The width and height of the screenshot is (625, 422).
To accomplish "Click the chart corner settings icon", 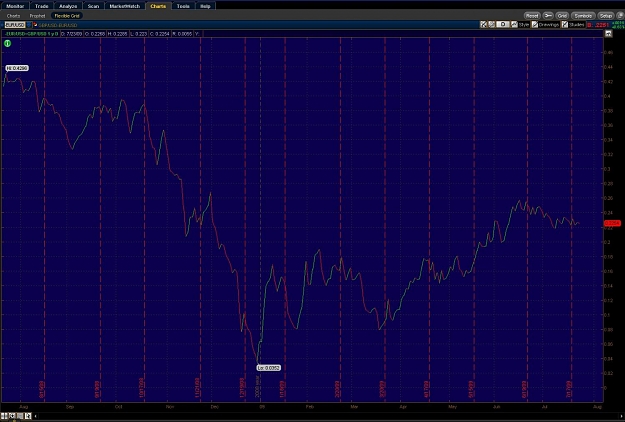I will tap(608, 34).
